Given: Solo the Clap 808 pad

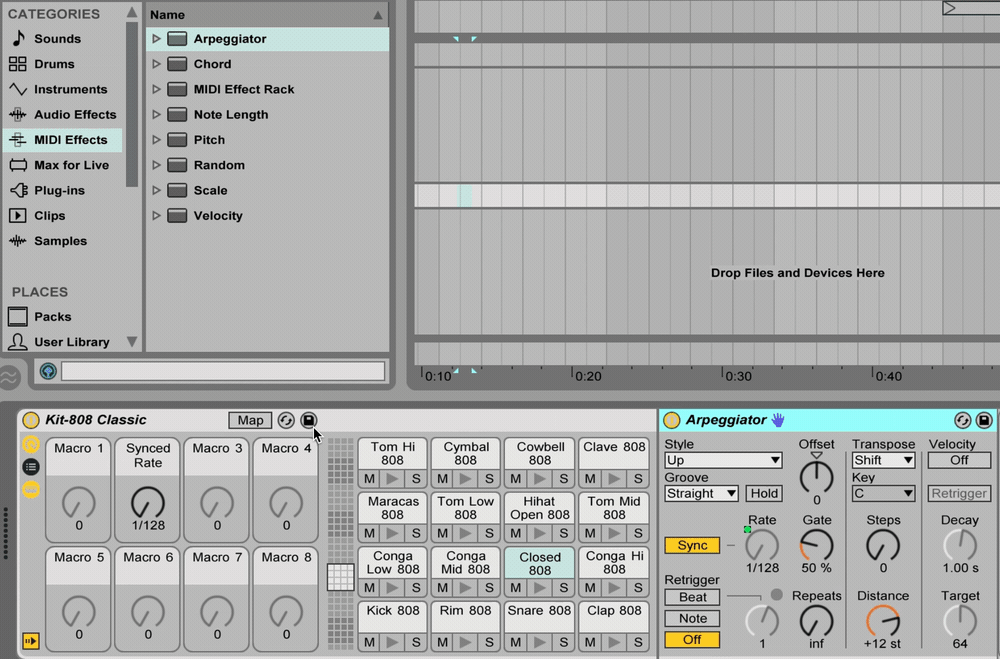Looking at the screenshot, I should [x=638, y=642].
